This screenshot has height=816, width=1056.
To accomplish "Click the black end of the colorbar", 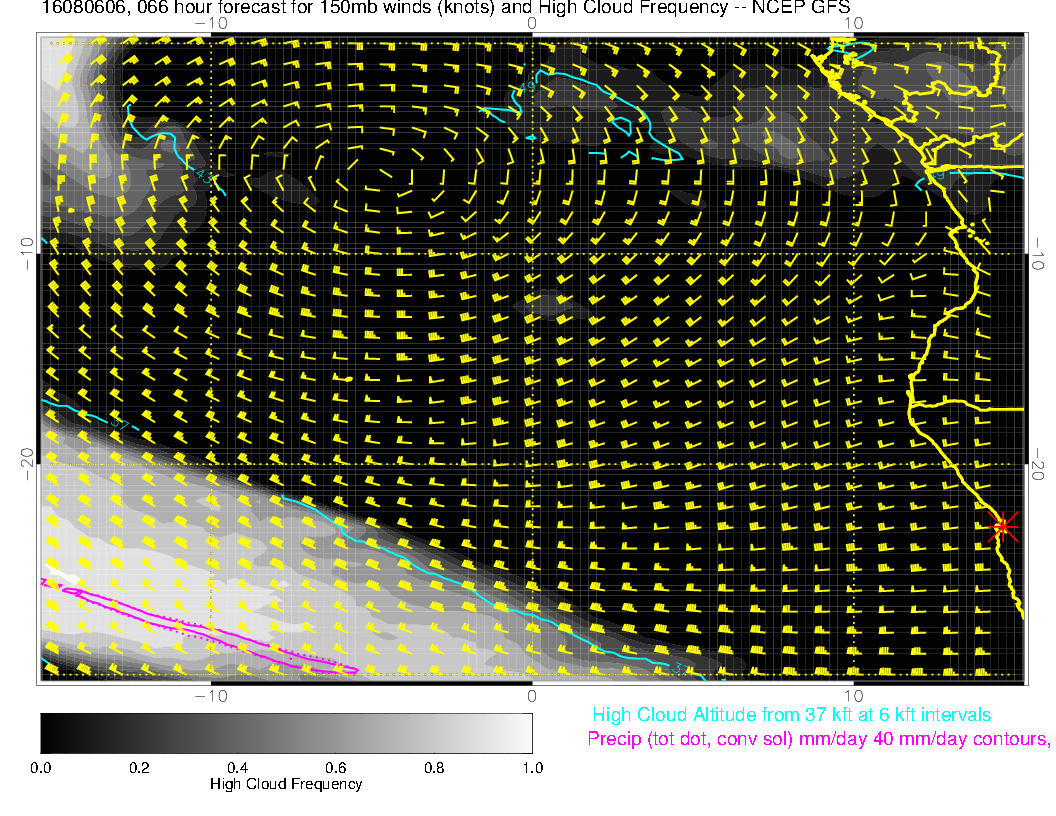I will (x=48, y=733).
